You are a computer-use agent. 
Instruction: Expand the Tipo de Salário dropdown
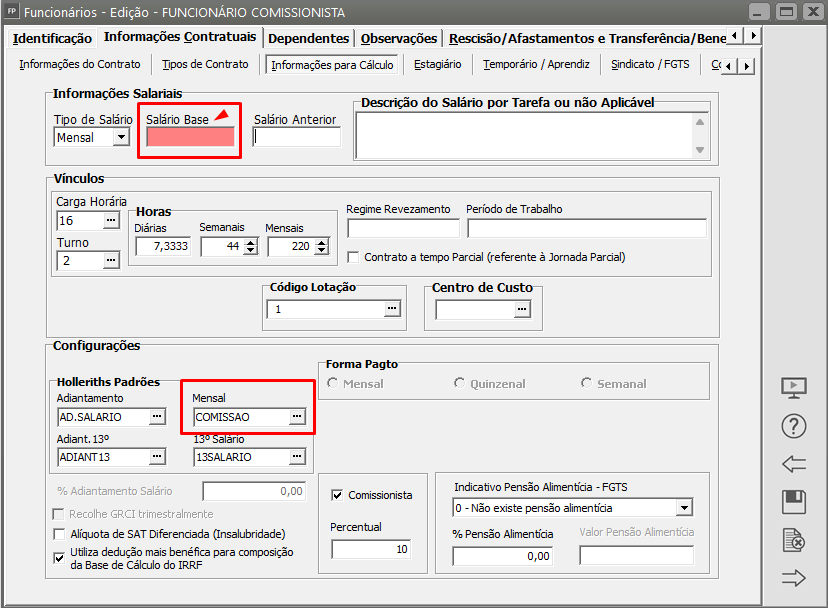[x=121, y=138]
